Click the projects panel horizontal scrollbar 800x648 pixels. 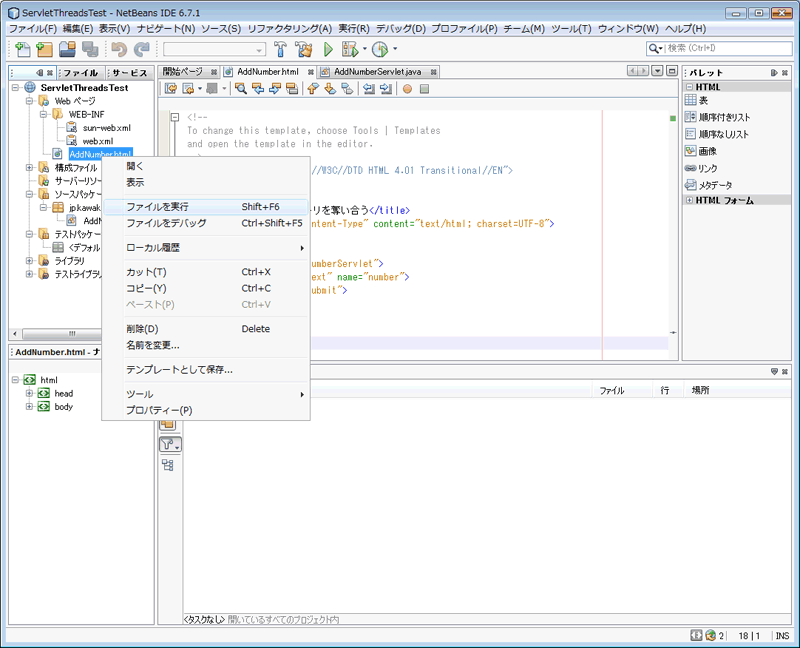[x=62, y=334]
